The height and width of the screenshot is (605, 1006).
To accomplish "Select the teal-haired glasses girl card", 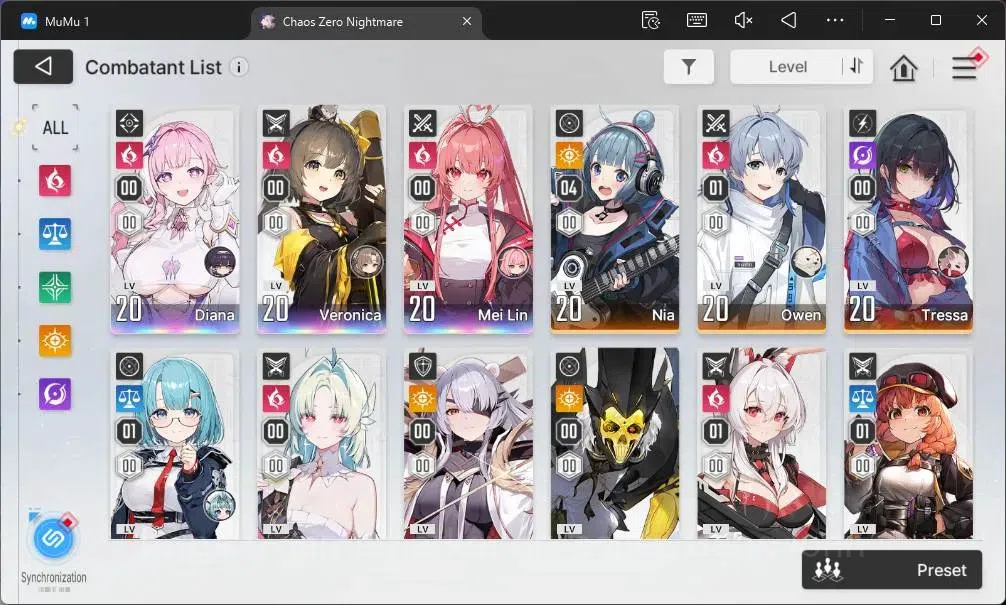I will pyautogui.click(x=175, y=444).
